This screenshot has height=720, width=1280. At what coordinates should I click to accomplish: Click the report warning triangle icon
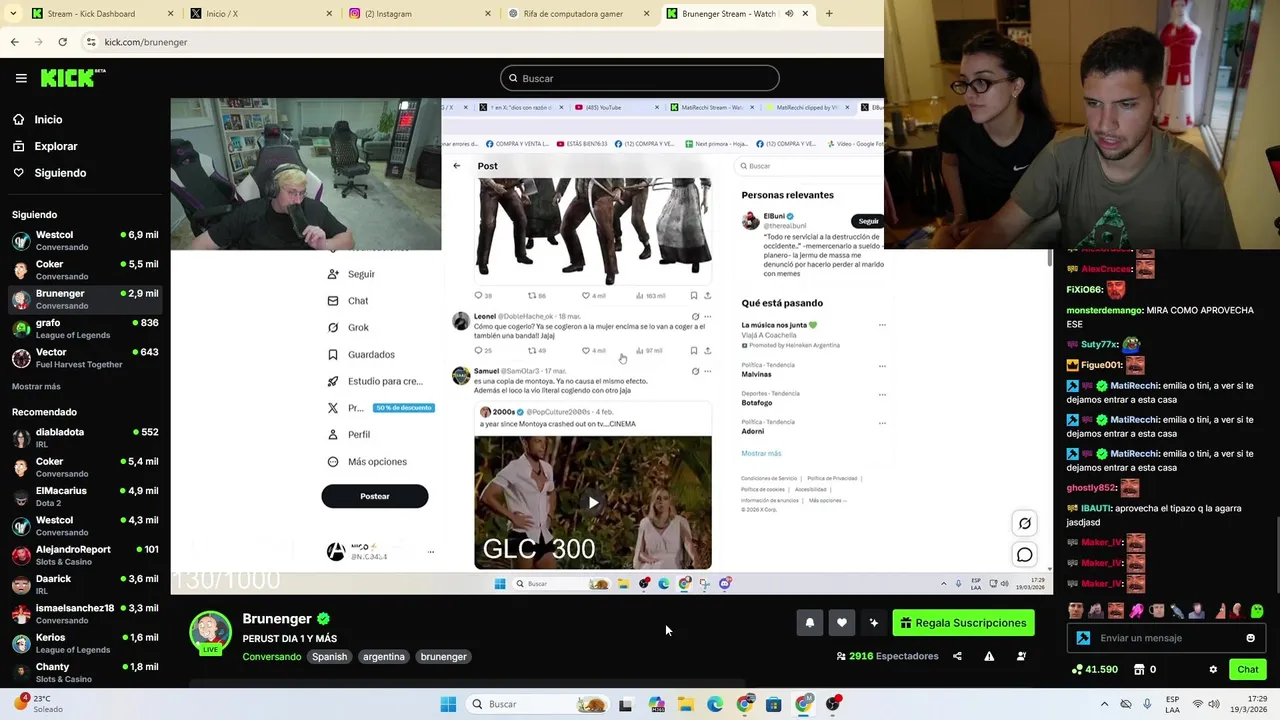[989, 656]
